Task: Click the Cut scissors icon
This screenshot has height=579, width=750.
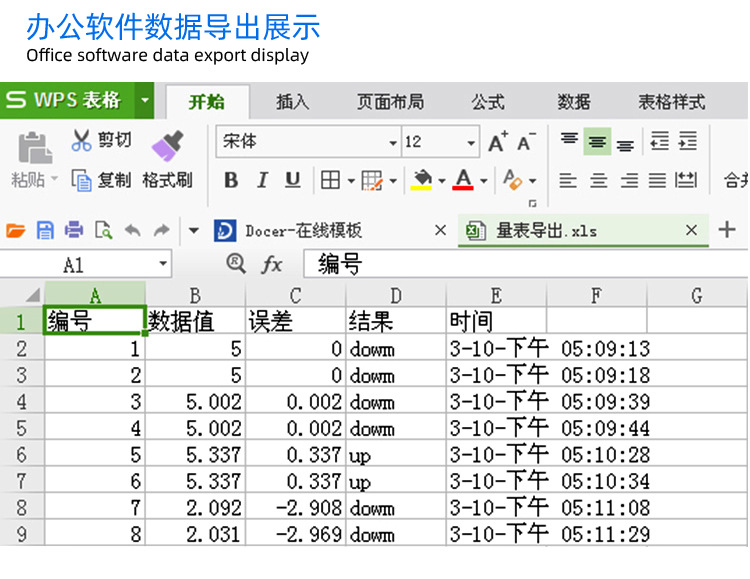Action: 81,140
